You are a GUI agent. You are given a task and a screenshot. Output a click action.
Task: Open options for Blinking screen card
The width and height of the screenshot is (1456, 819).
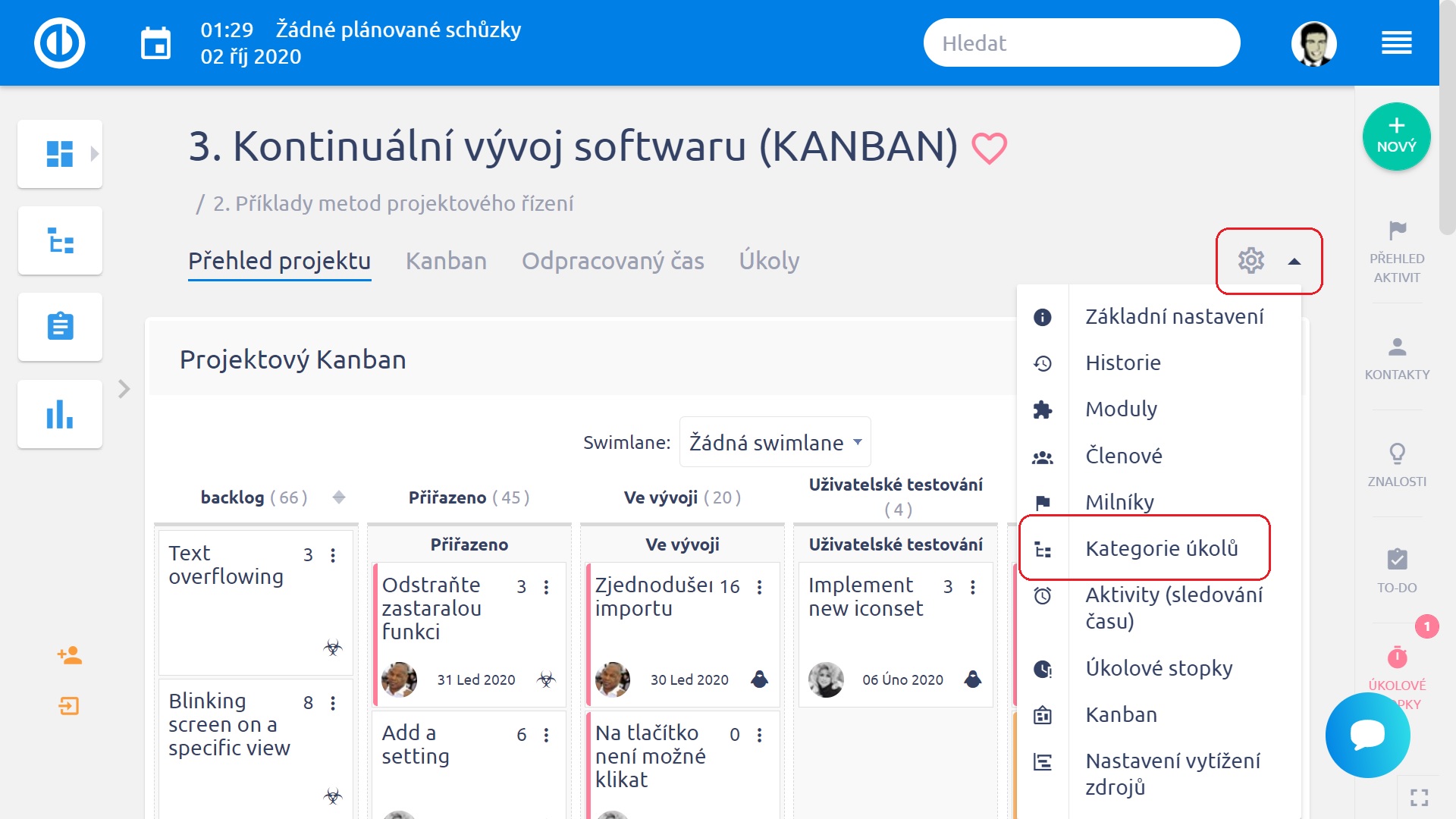coord(333,703)
